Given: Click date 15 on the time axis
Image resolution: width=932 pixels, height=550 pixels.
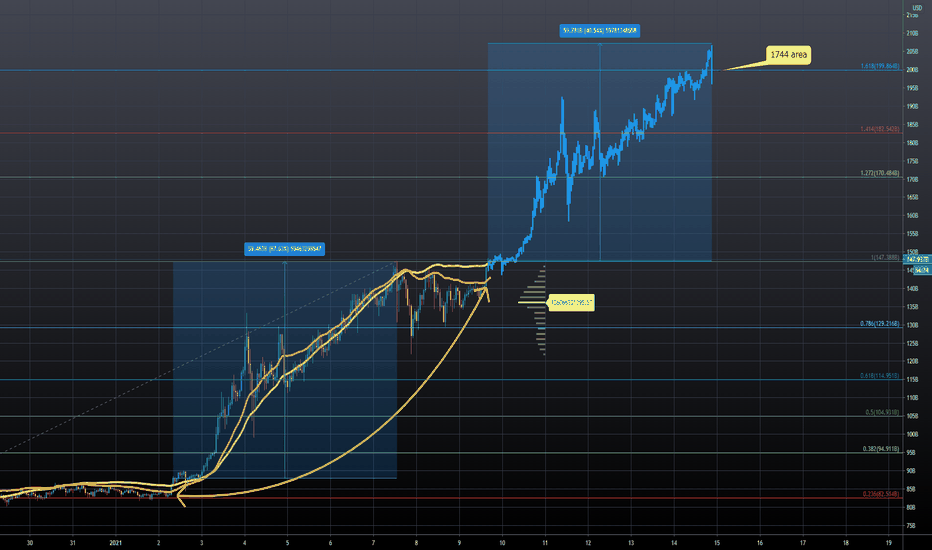Looking at the screenshot, I should pyautogui.click(x=717, y=543).
